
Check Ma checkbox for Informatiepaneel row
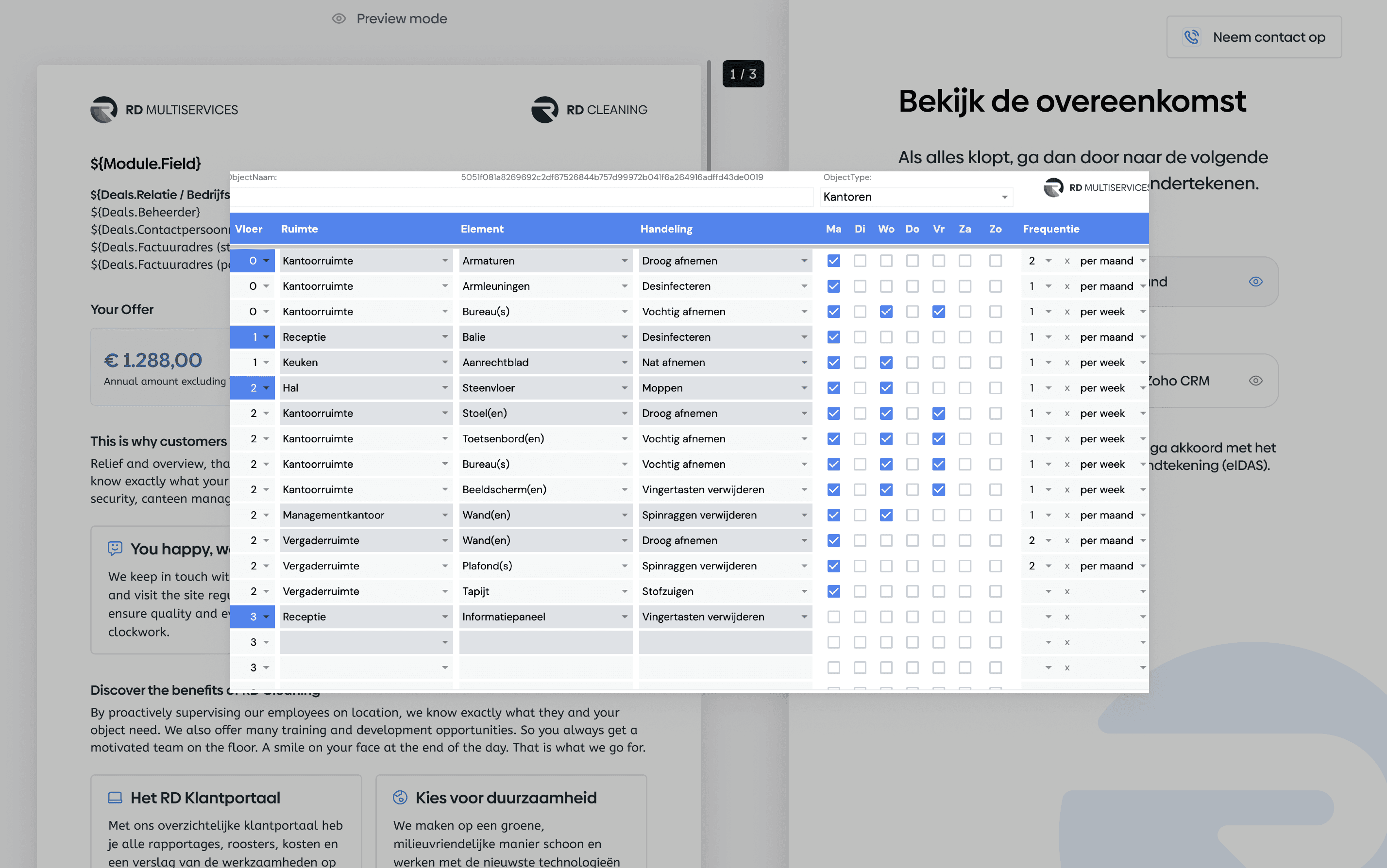point(833,617)
